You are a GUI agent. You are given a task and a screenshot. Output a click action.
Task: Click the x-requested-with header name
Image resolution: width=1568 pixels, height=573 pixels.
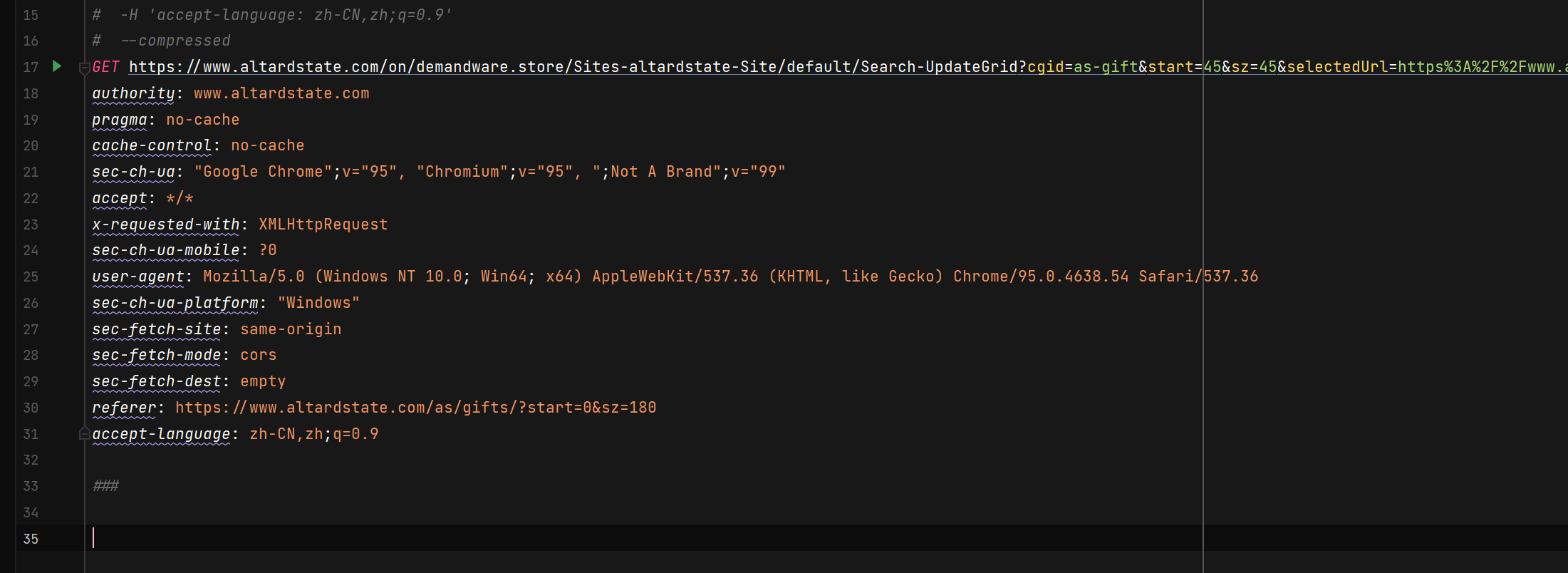166,224
